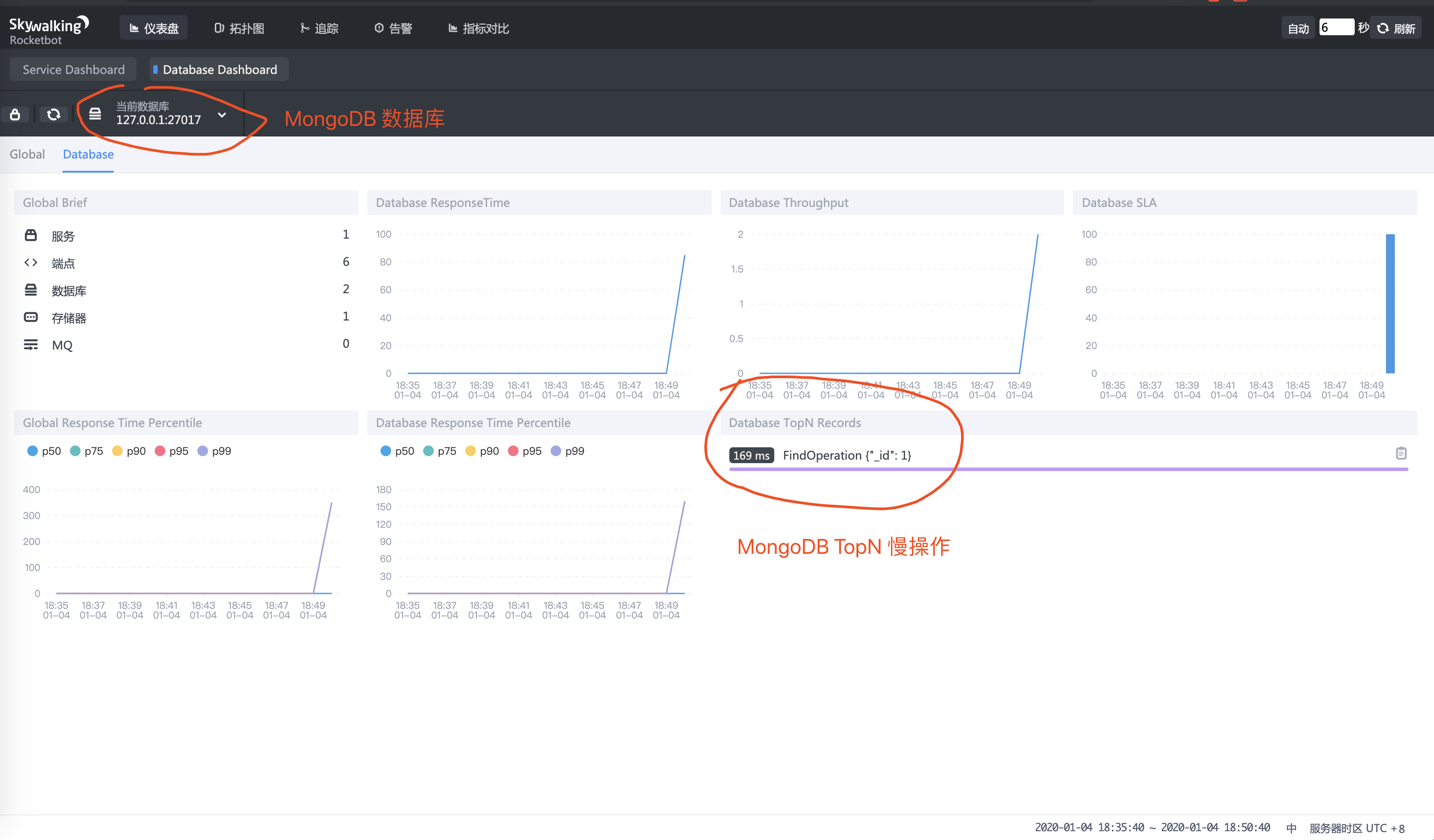Toggle the dashboard lock icon
1434x840 pixels.
[x=15, y=114]
